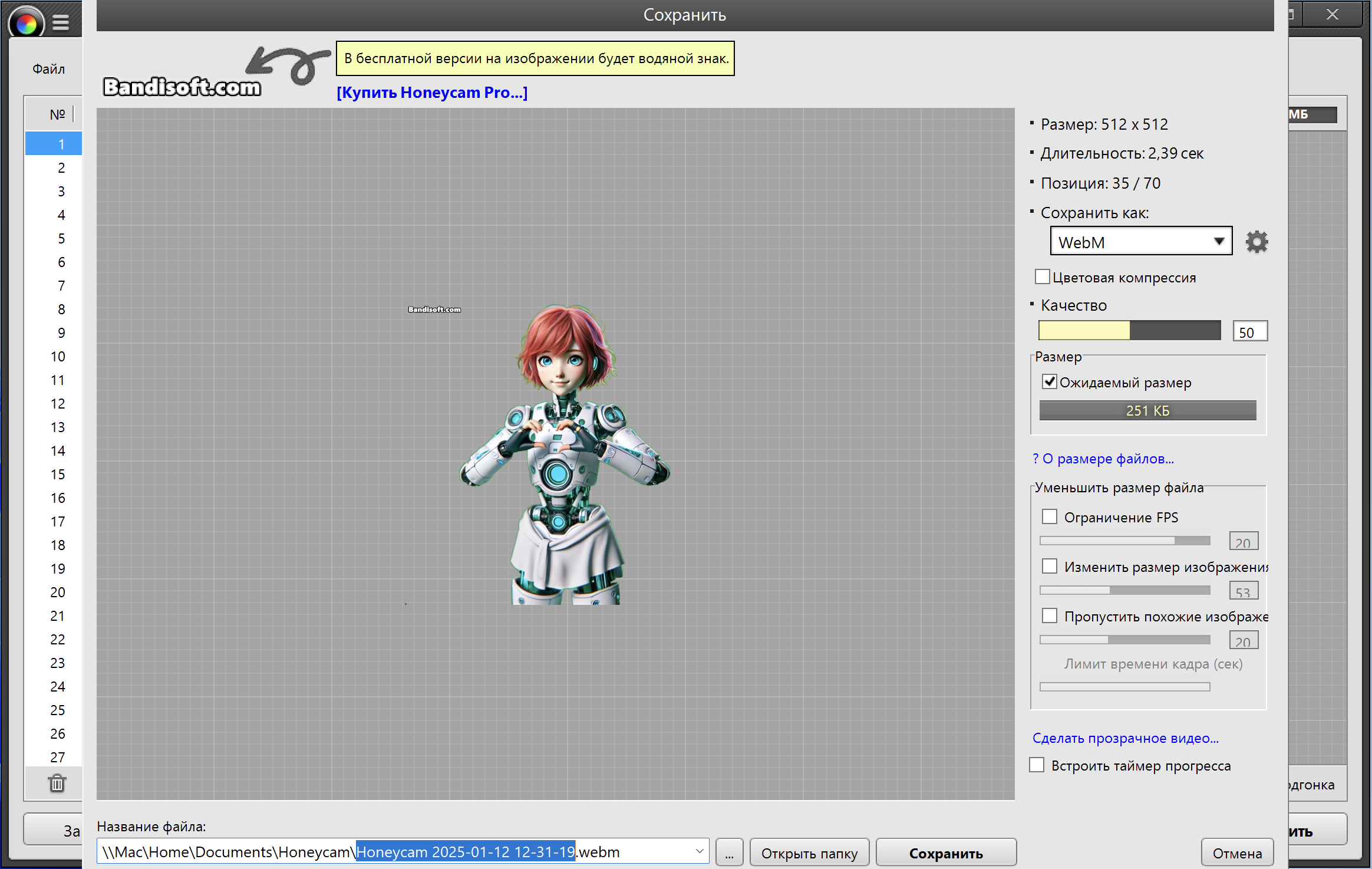The width and height of the screenshot is (1372, 869).
Task: Close the window with X button
Action: (1333, 15)
